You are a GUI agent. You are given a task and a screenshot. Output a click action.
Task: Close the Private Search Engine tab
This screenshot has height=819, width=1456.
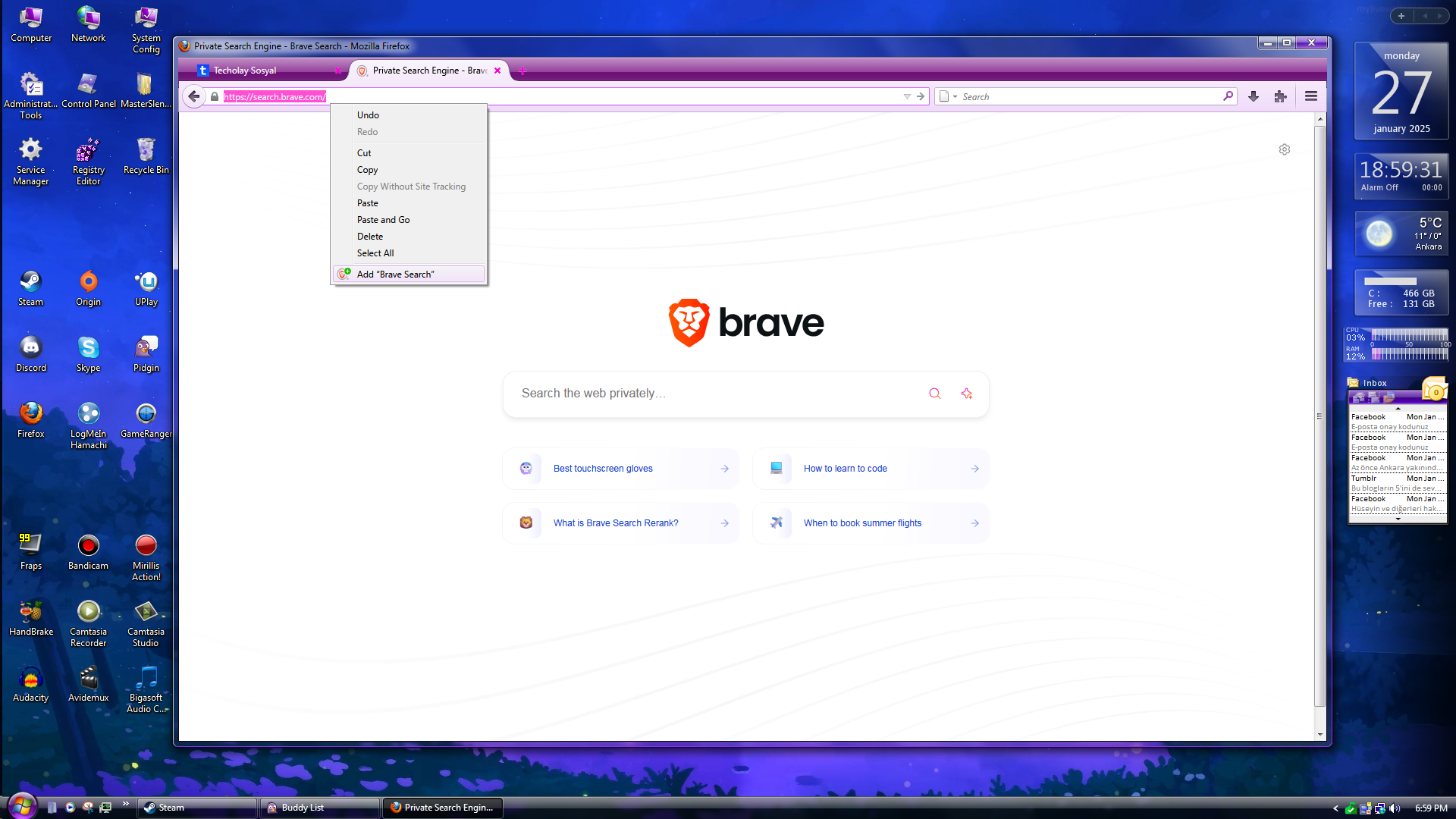(497, 71)
